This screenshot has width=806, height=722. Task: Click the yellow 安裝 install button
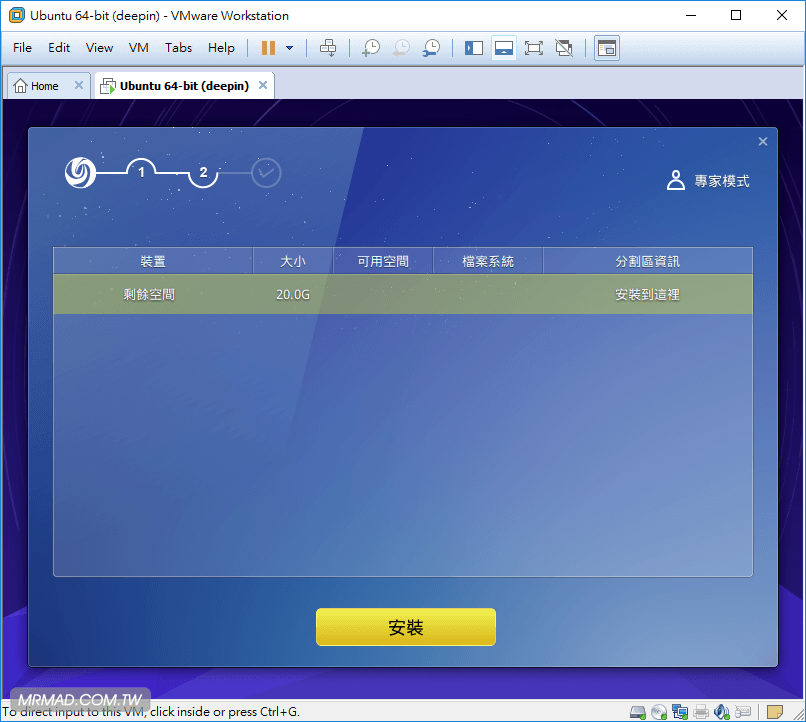pyautogui.click(x=405, y=627)
